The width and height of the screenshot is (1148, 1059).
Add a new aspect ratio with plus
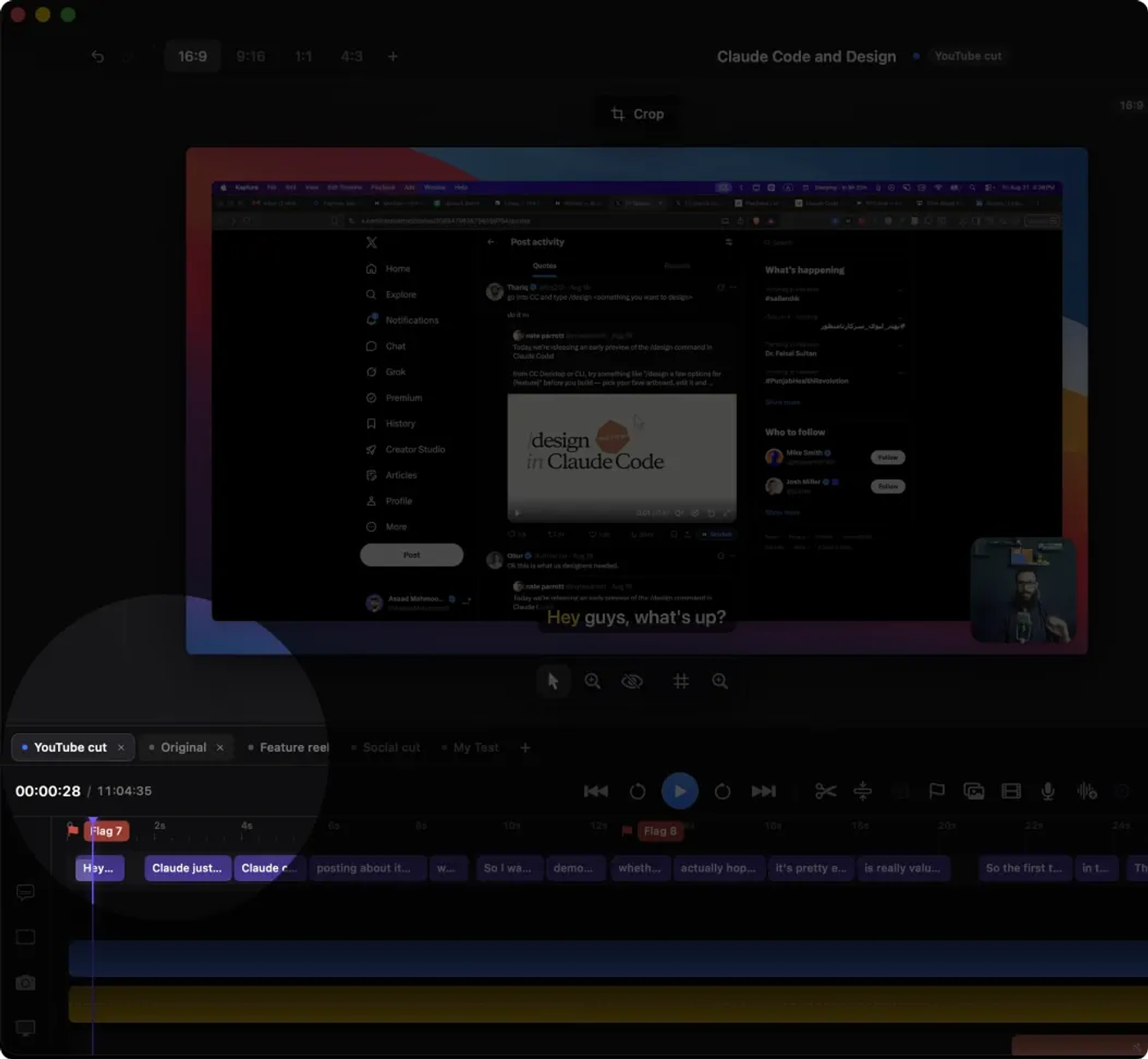coord(393,57)
